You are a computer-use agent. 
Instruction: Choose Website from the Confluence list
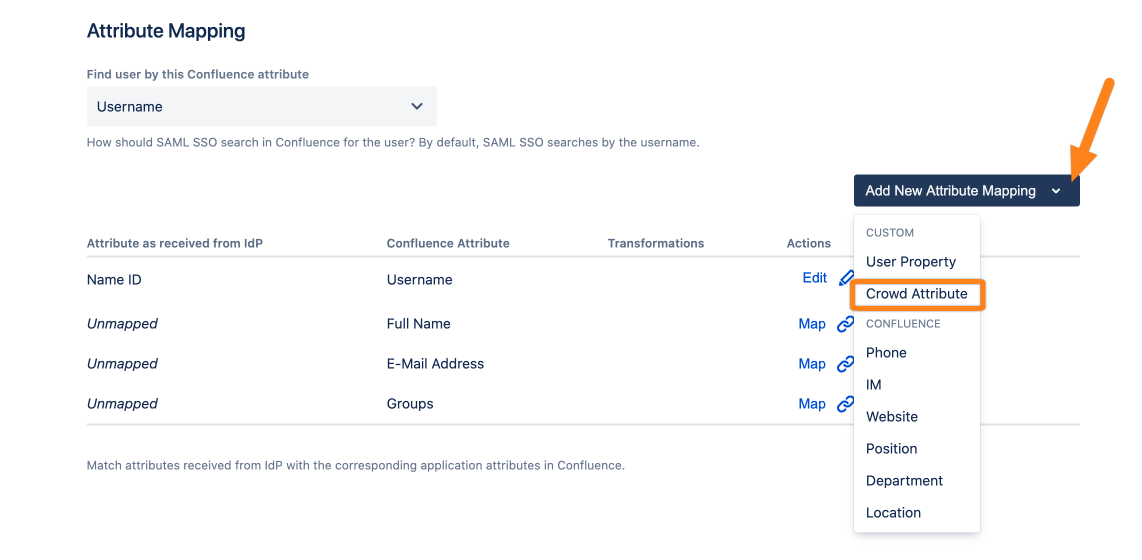[892, 417]
